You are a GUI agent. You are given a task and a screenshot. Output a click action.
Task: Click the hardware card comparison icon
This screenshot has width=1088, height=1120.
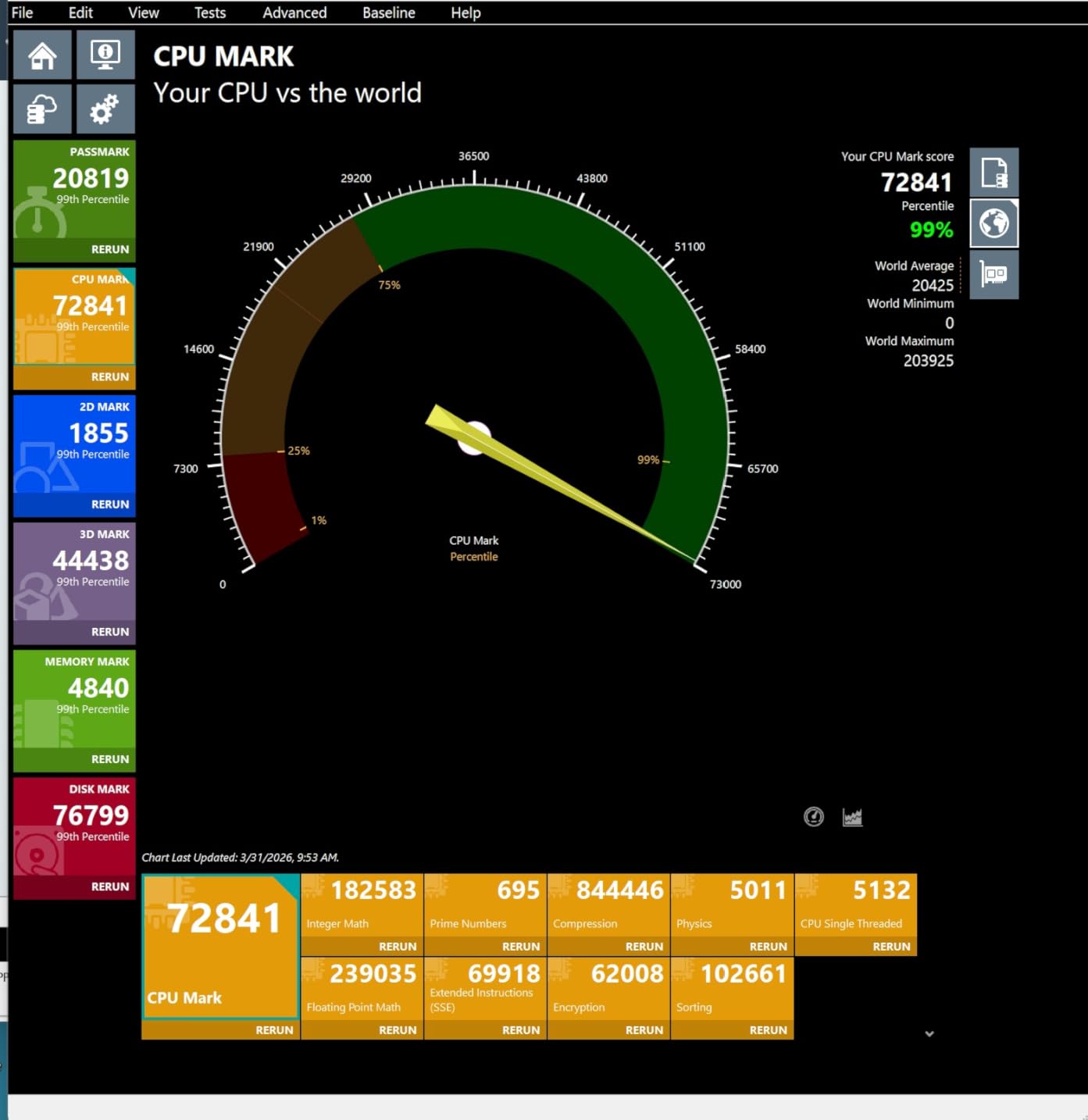[x=994, y=275]
